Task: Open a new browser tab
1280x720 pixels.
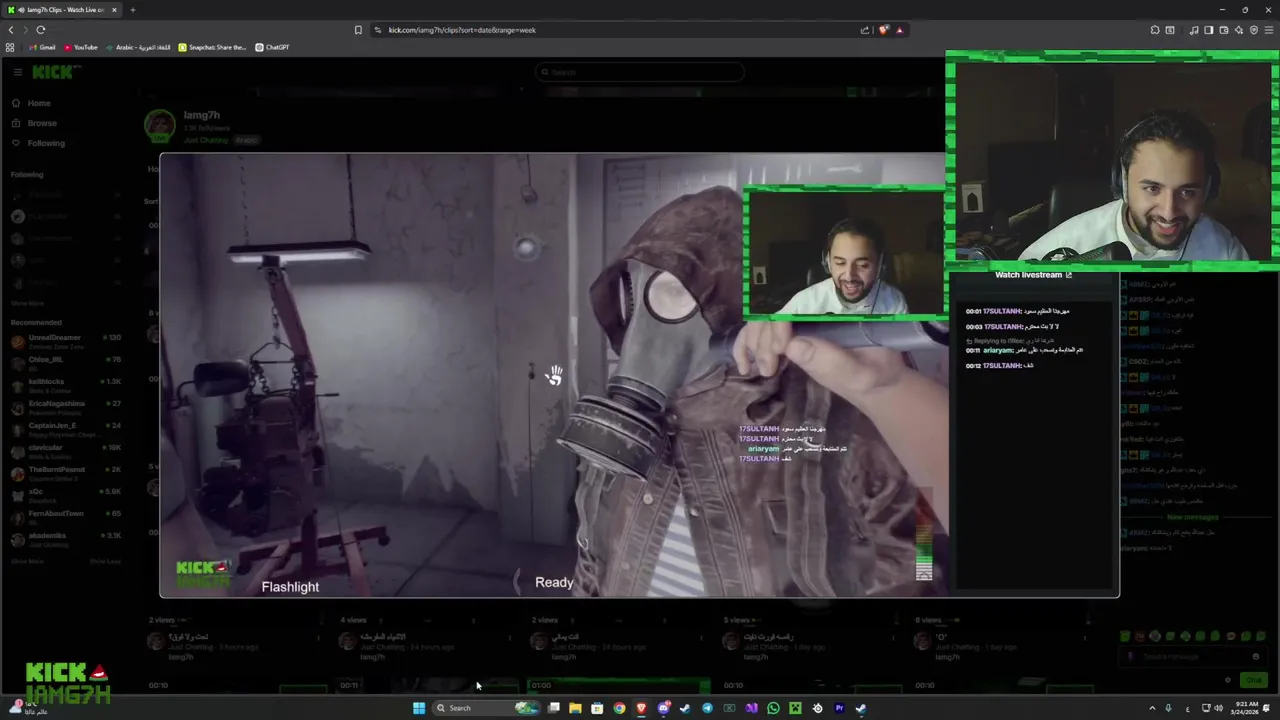Action: click(x=132, y=10)
